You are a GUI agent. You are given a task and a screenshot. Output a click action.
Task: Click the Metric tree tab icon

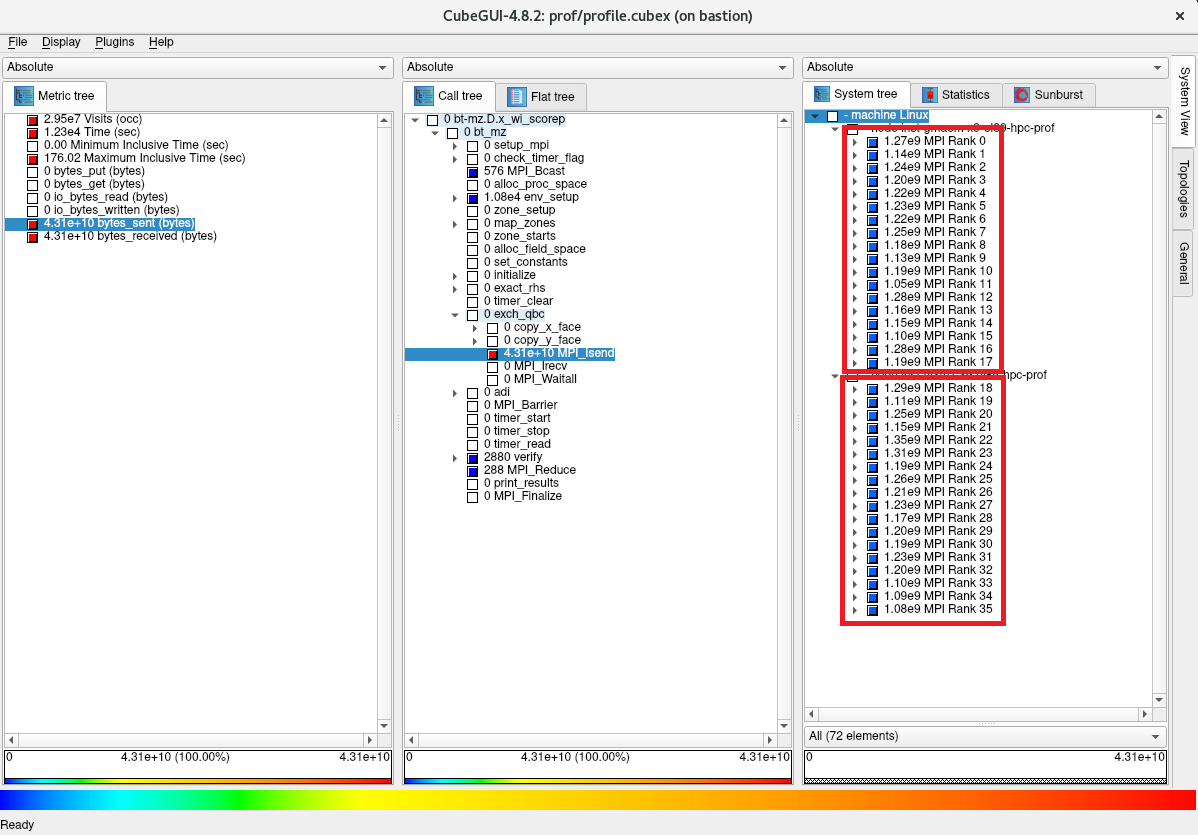coord(23,96)
